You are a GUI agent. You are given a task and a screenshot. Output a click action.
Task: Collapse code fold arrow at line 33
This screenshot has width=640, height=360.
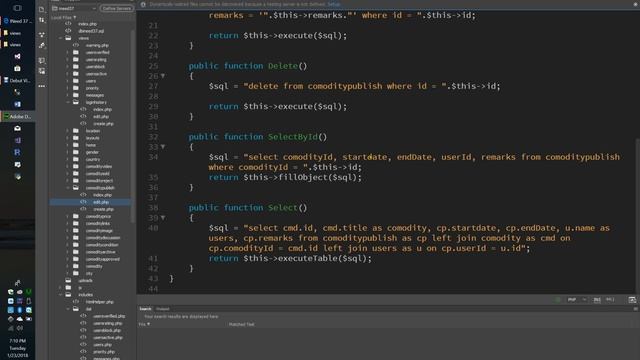163,147
